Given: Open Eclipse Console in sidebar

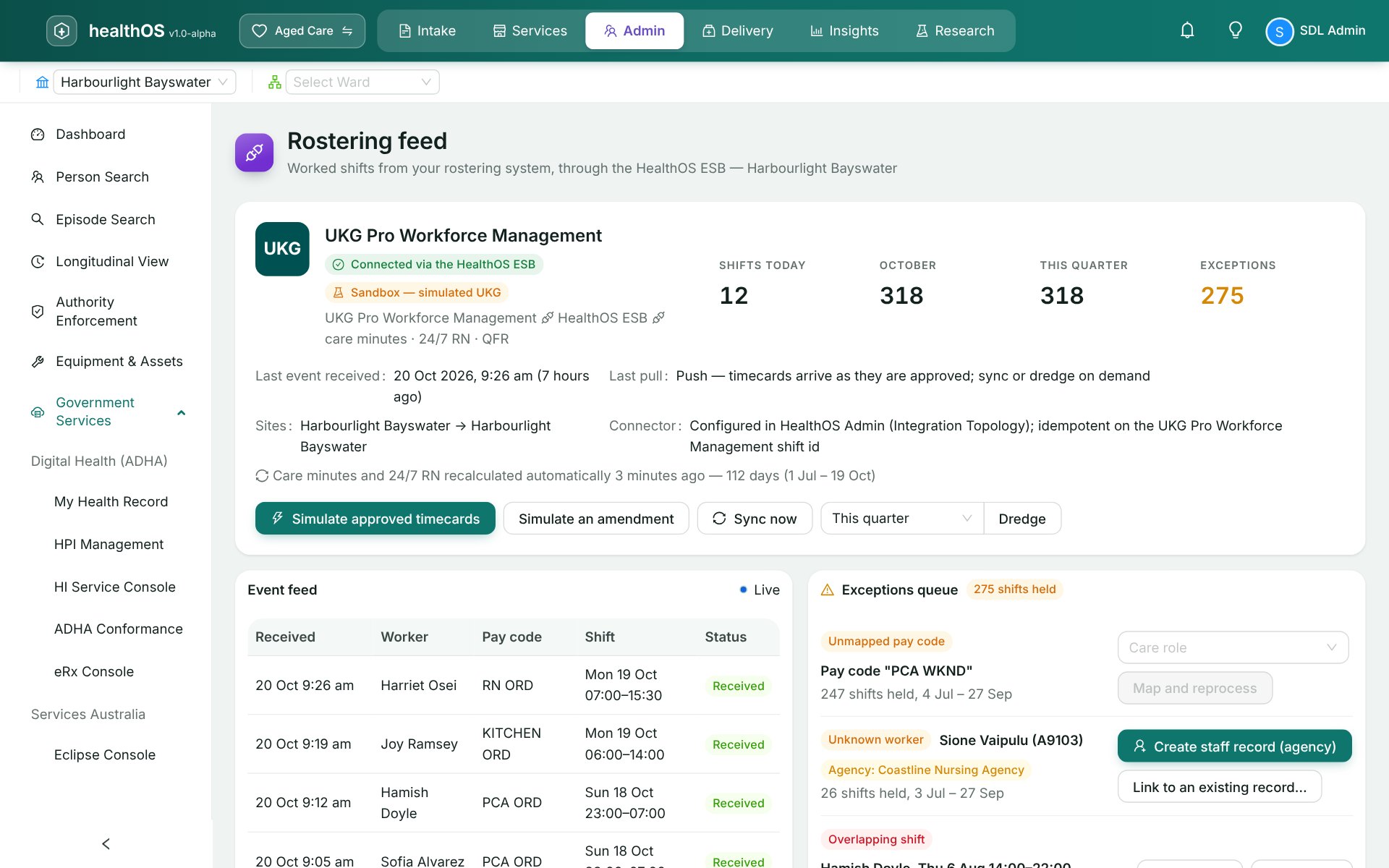Looking at the screenshot, I should pos(105,754).
